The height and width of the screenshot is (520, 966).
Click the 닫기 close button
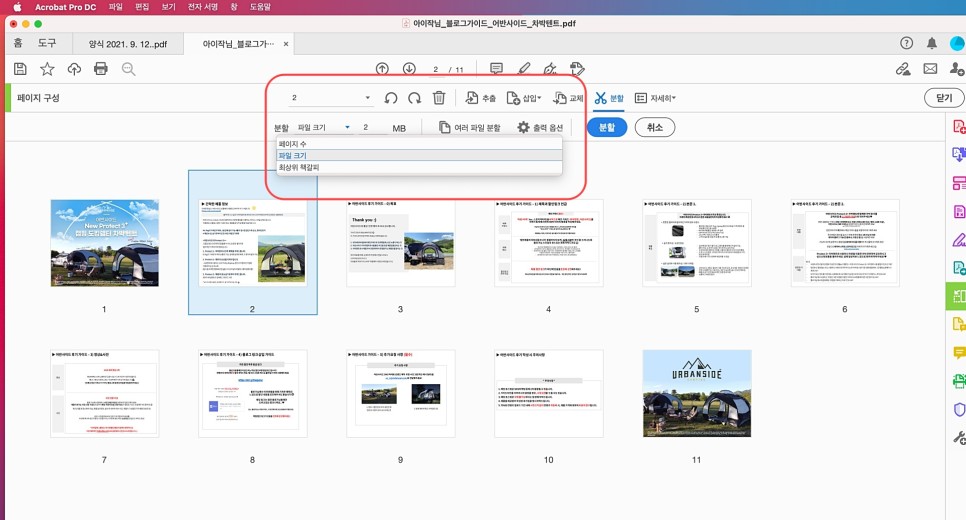tap(944, 98)
